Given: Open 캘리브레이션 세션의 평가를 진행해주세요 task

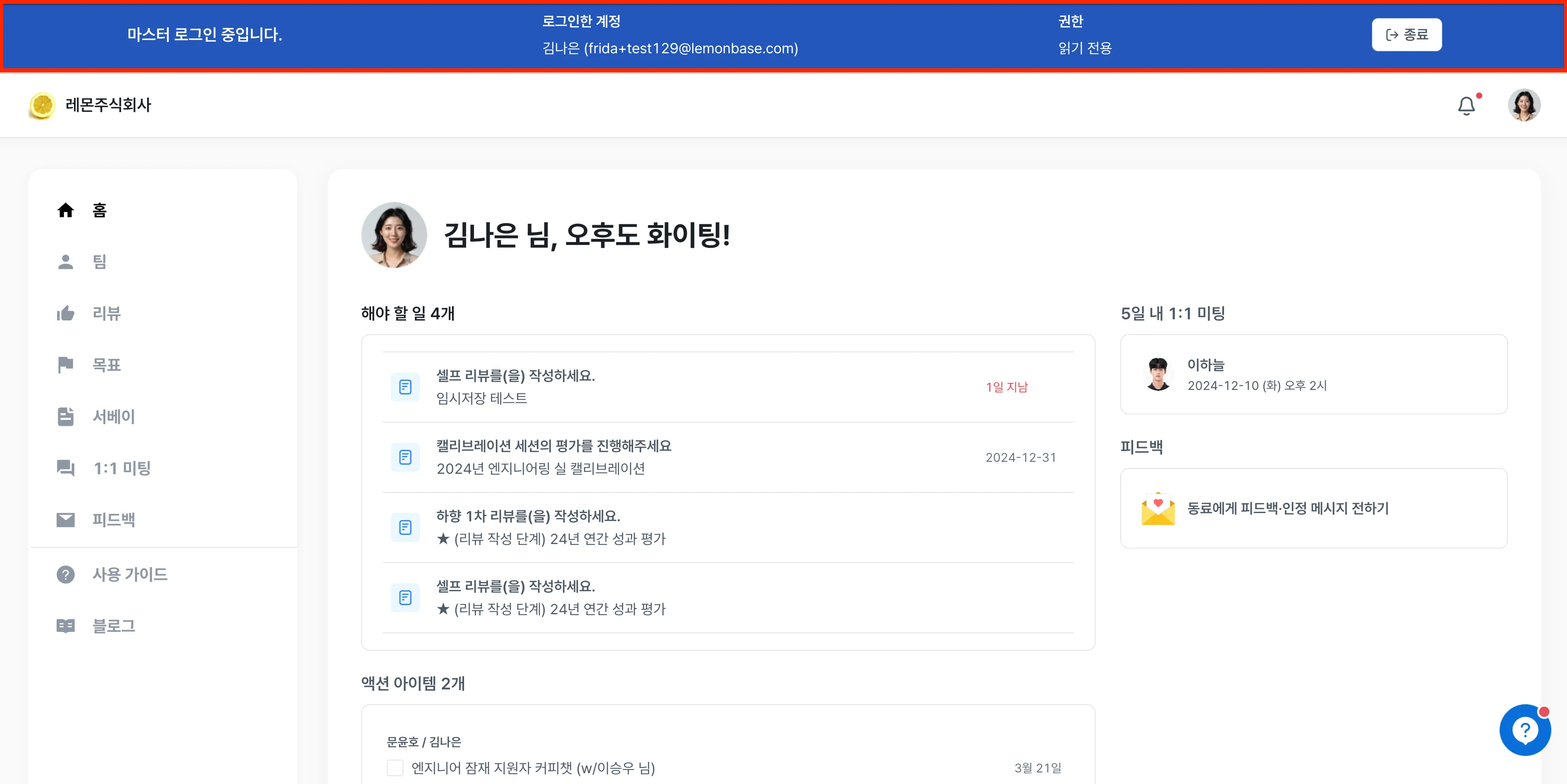Looking at the screenshot, I should tap(728, 457).
